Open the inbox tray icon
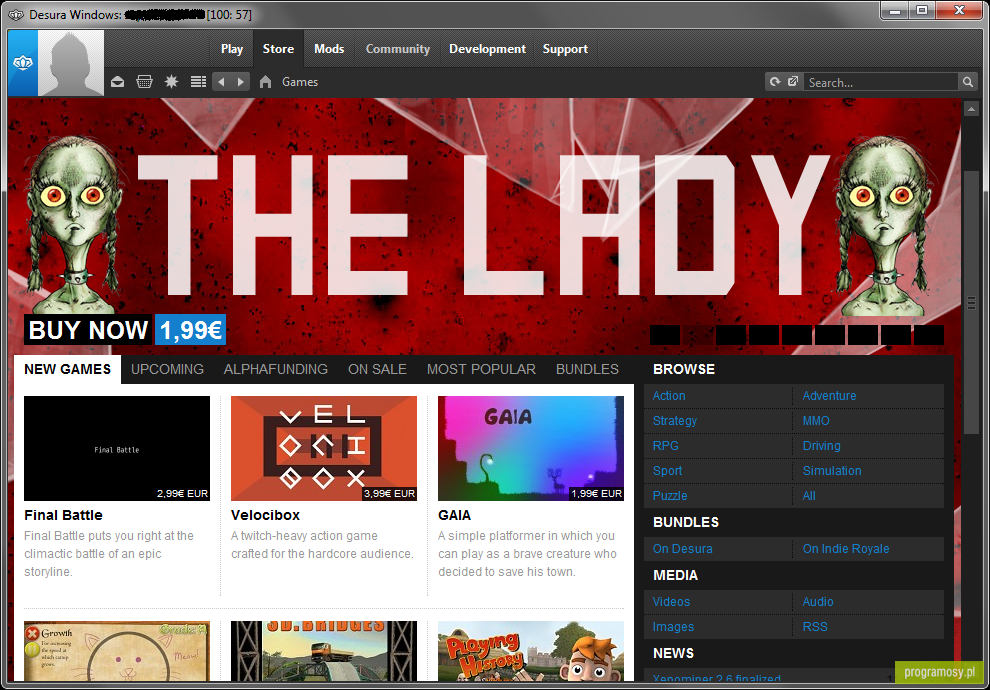The height and width of the screenshot is (690, 990). pyautogui.click(x=117, y=82)
